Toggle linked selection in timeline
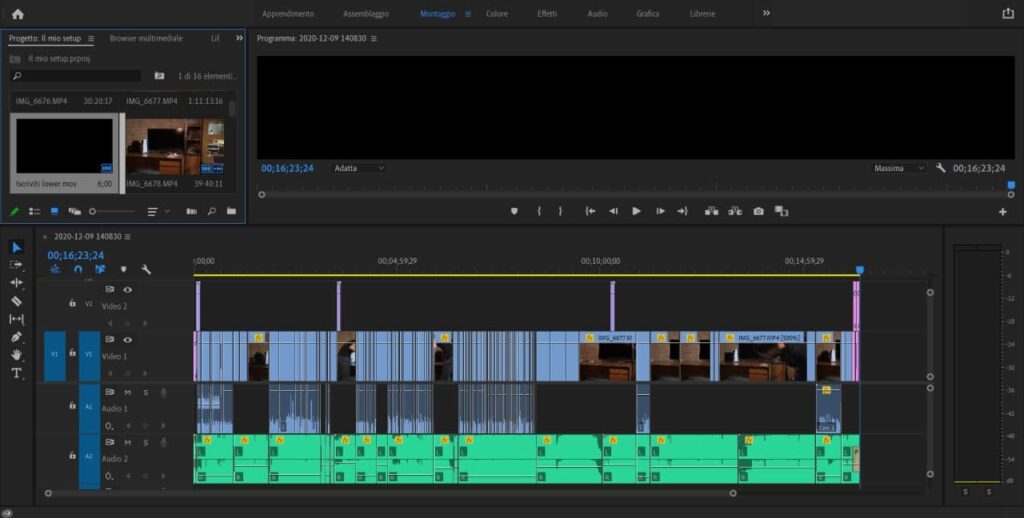This screenshot has height=518, width=1024. [x=100, y=269]
